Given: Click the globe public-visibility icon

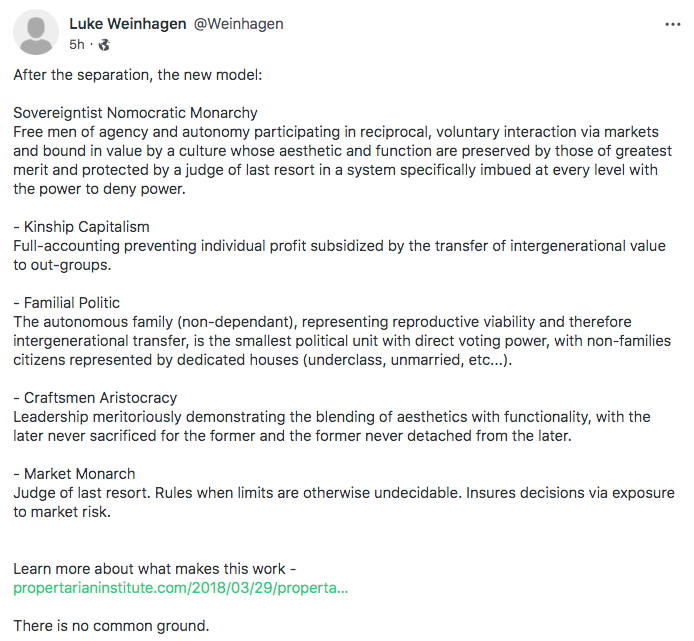Looking at the screenshot, I should click(104, 45).
